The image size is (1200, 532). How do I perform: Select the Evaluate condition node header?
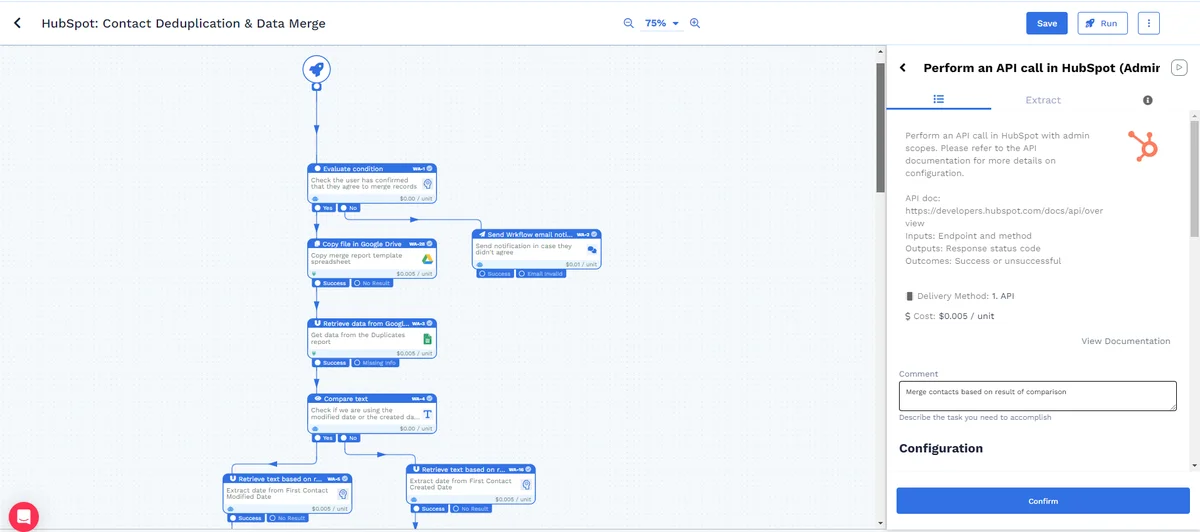tap(372, 168)
